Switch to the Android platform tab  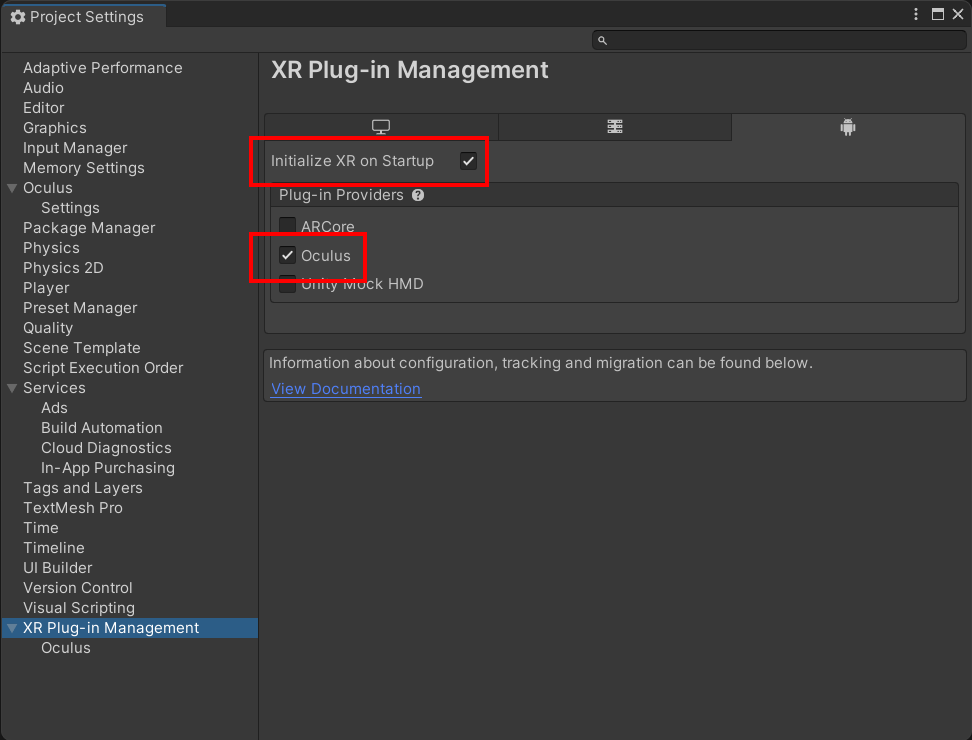click(x=848, y=127)
